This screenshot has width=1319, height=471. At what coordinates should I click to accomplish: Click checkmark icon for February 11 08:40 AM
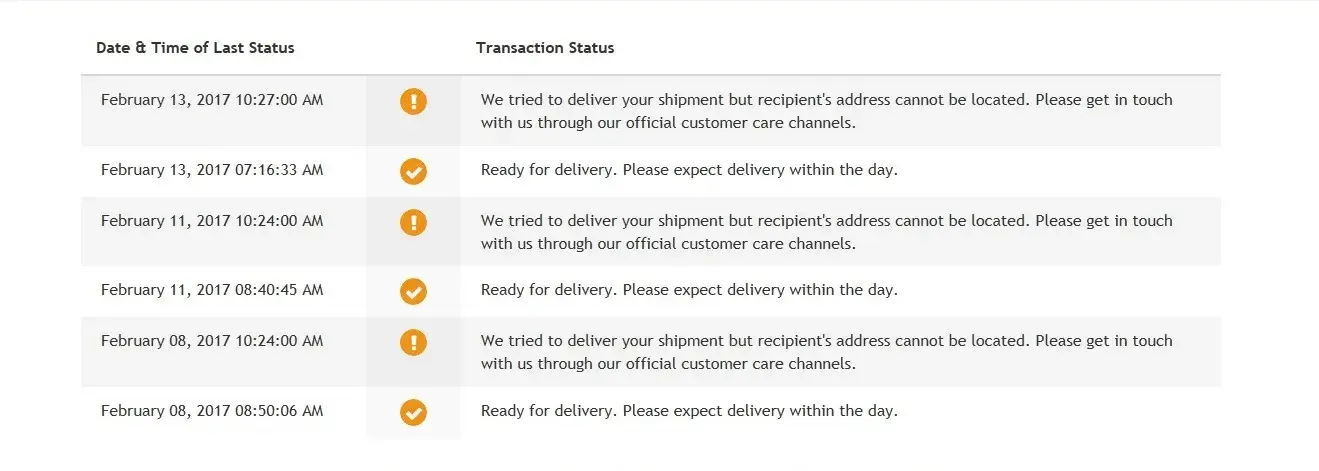click(413, 291)
